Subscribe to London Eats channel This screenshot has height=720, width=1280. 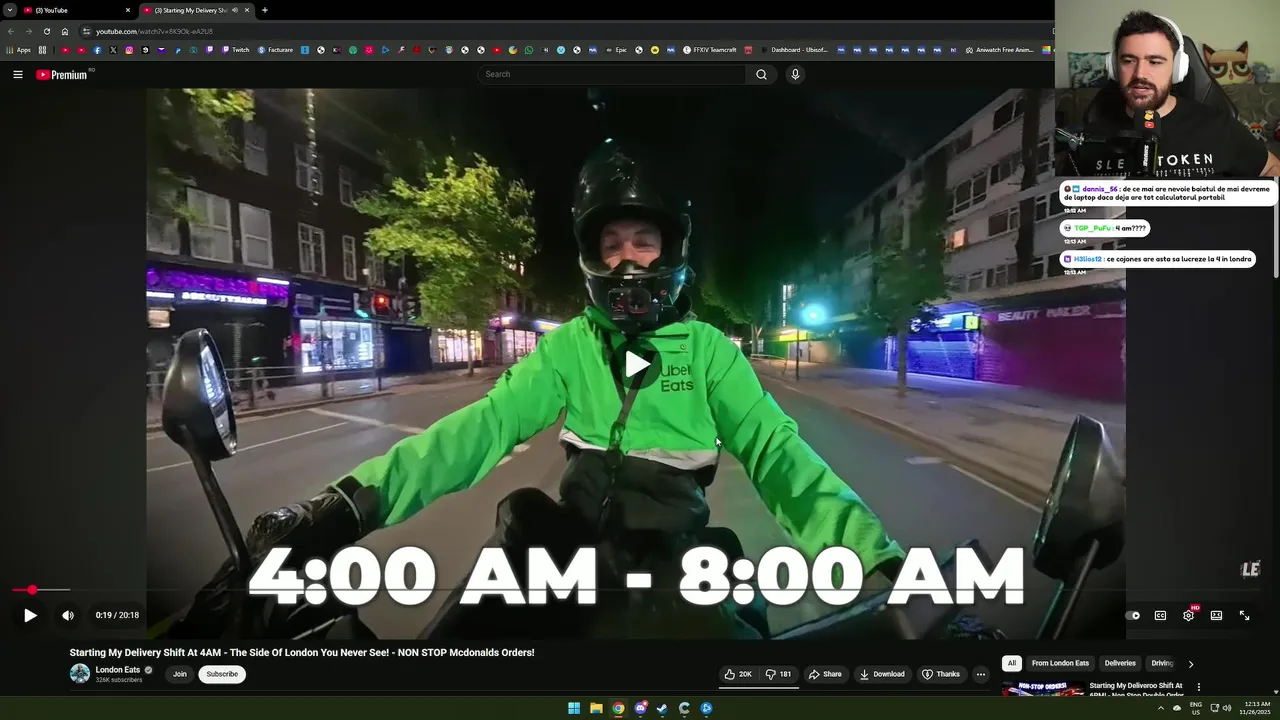(x=222, y=674)
